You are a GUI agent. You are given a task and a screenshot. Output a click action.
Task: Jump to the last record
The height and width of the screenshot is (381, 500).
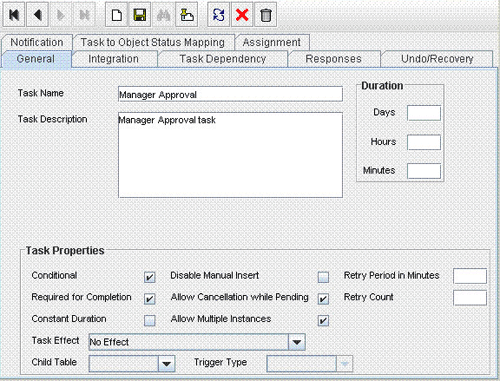[84, 15]
